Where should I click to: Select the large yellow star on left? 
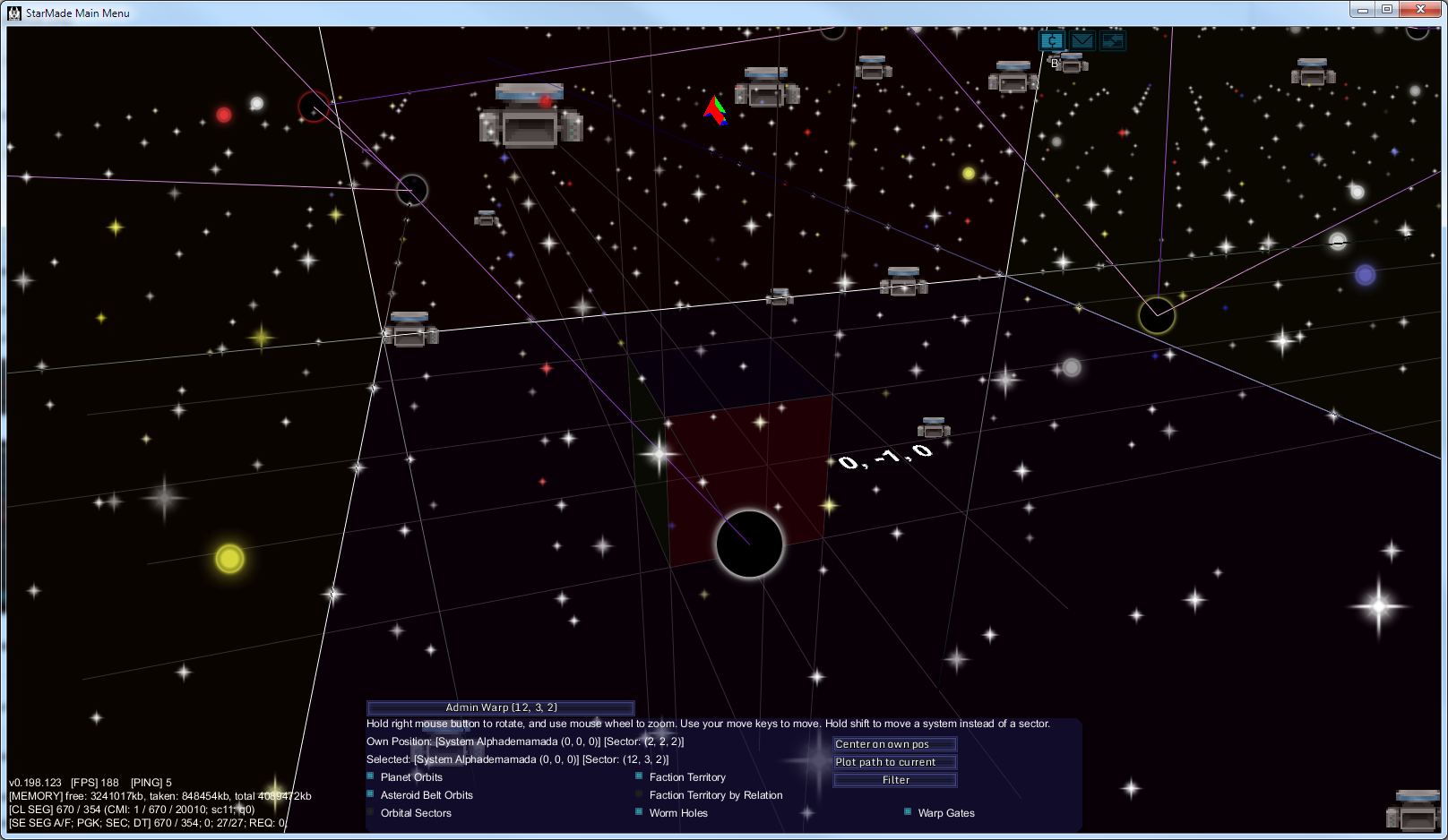pyautogui.click(x=229, y=559)
